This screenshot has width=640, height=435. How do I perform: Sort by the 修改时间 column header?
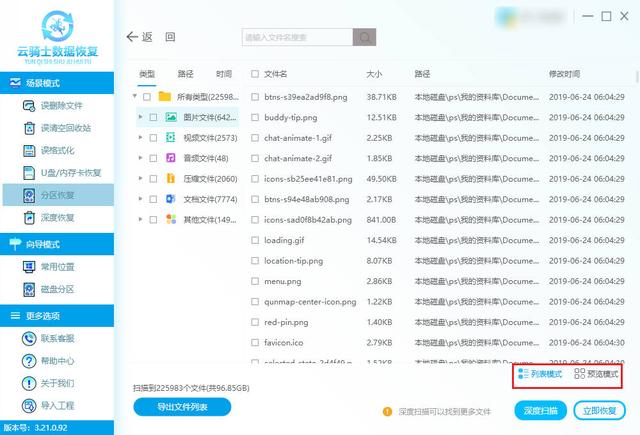[564, 74]
